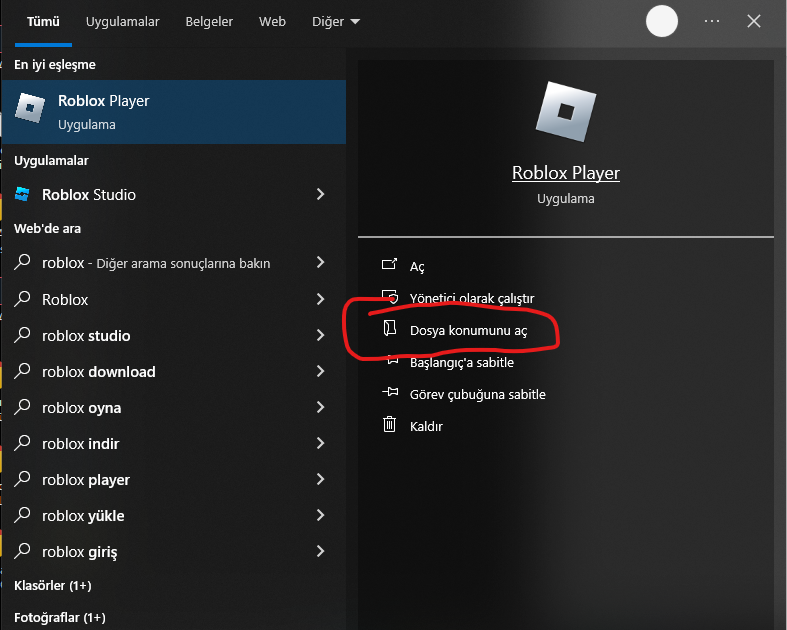Open the Diğer filter dropdown
787x630 pixels.
point(336,22)
